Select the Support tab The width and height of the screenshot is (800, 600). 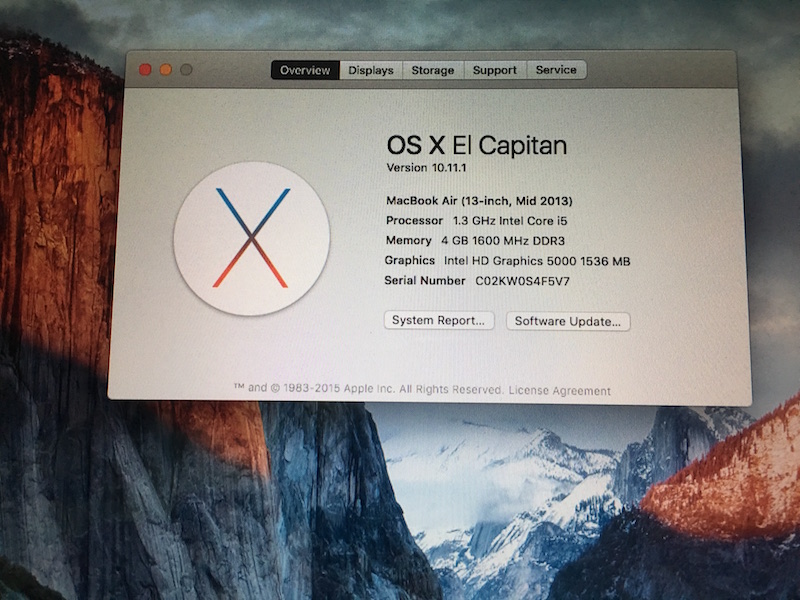[x=494, y=70]
